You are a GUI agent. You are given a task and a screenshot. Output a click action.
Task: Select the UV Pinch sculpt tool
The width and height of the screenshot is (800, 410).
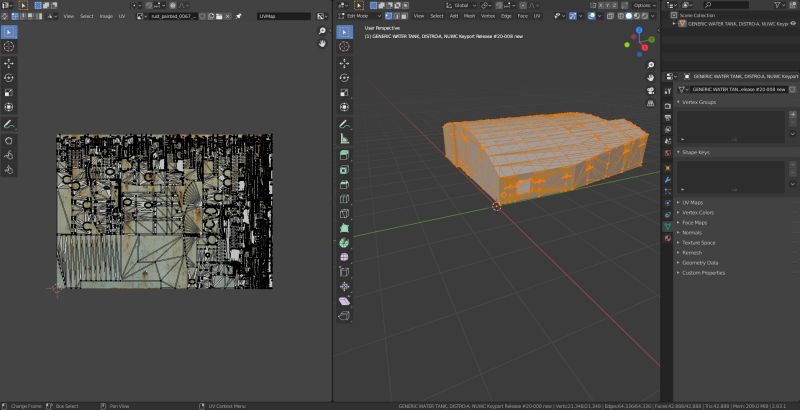(x=9, y=170)
